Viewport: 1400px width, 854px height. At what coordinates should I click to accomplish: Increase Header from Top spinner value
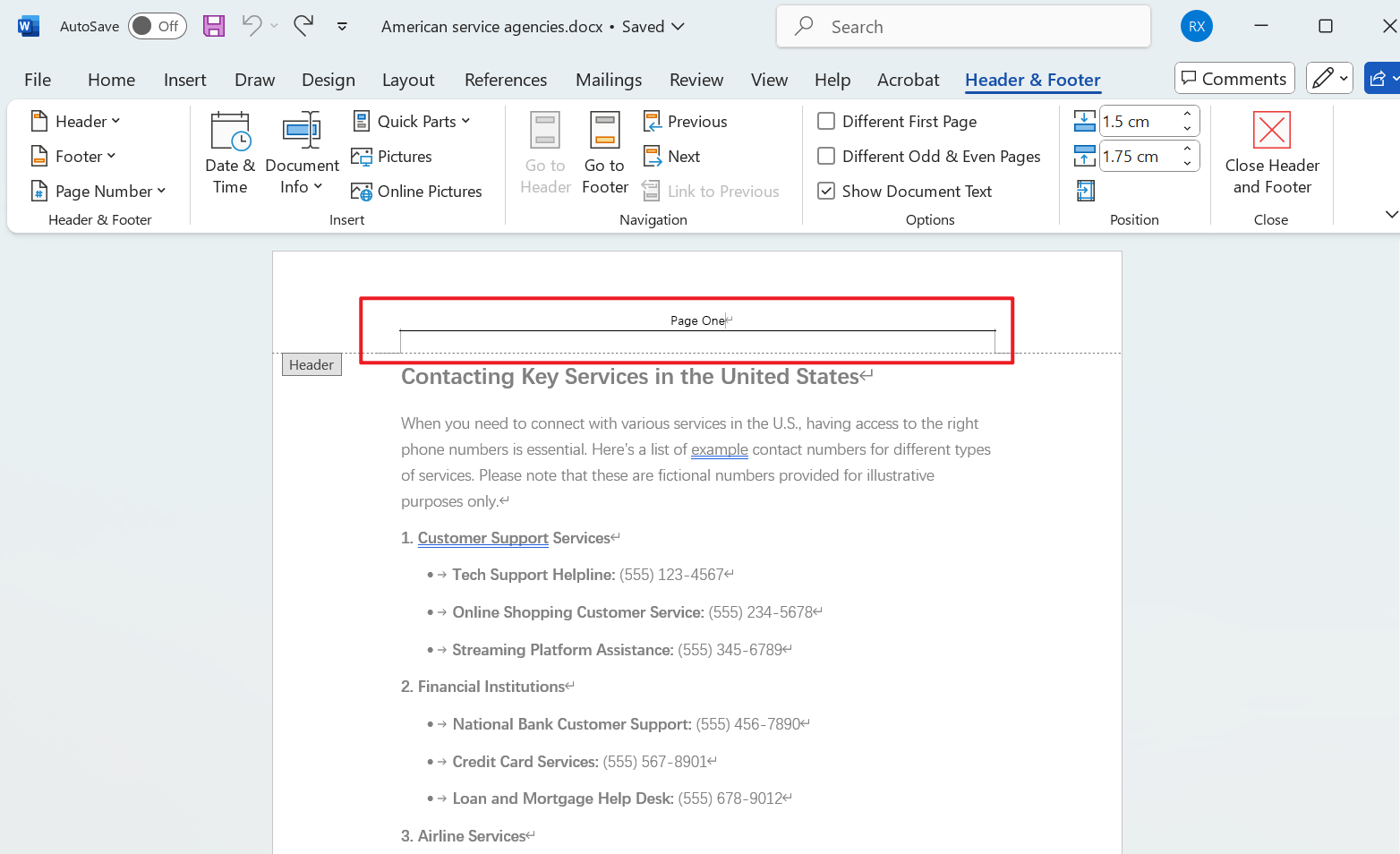(x=1188, y=114)
